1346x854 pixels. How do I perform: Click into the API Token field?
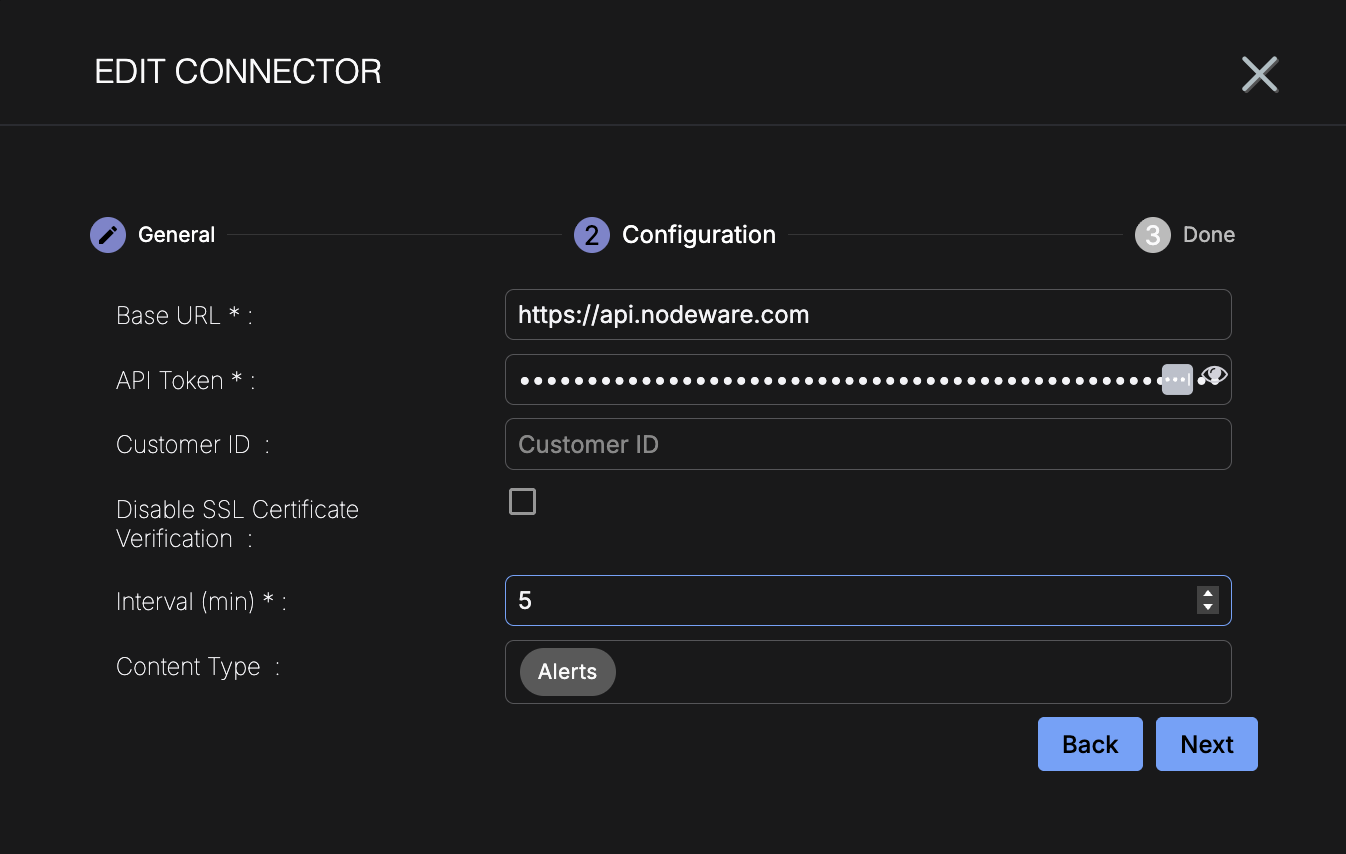click(x=830, y=380)
